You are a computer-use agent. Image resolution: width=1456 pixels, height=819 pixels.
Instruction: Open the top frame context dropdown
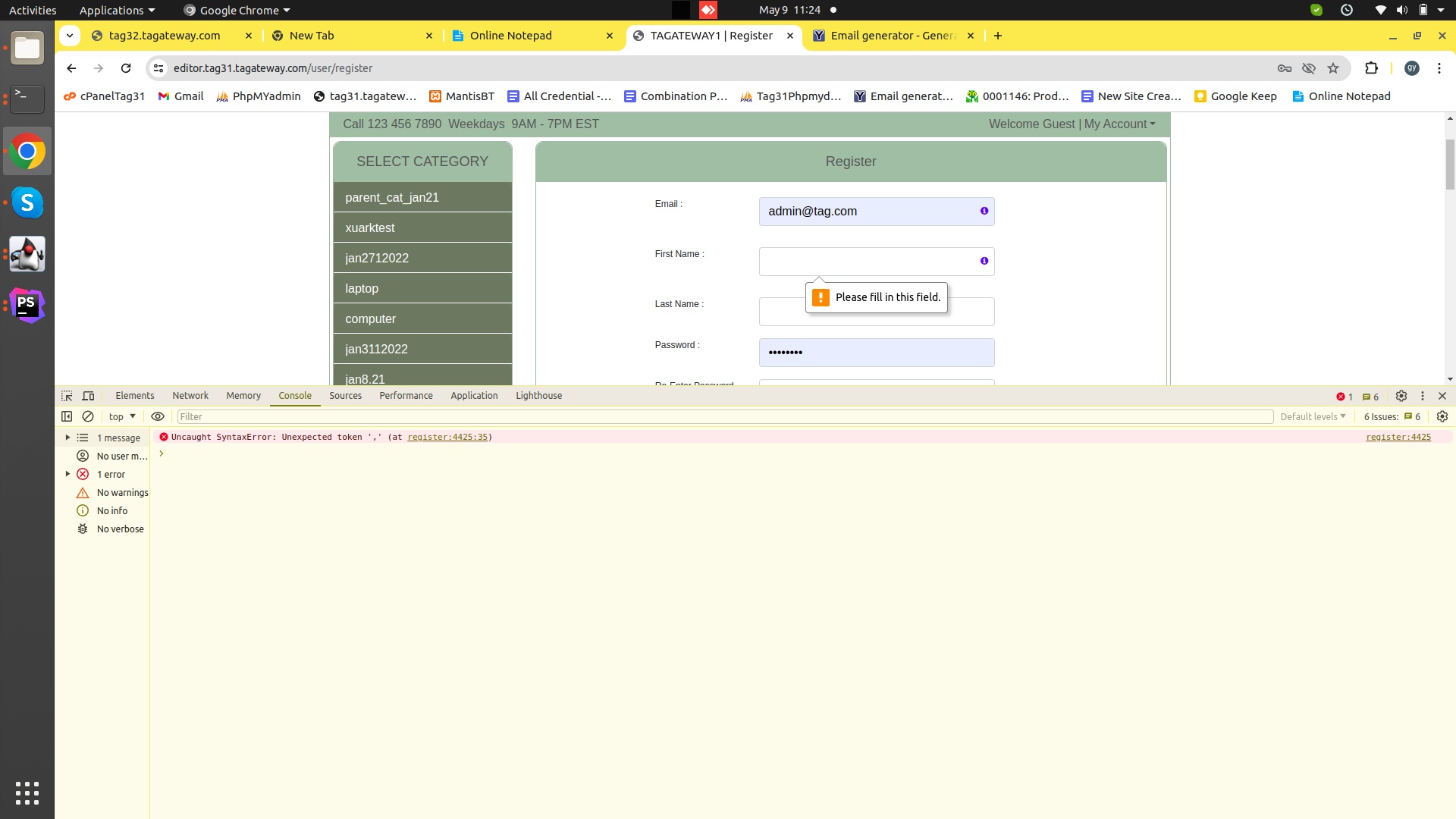[x=121, y=416]
